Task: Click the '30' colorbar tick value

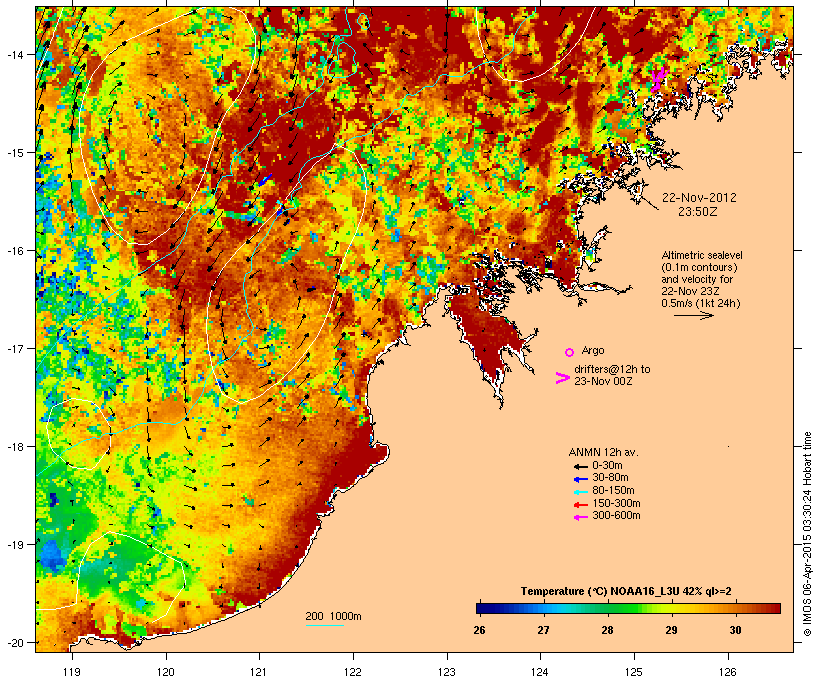Action: pyautogui.click(x=735, y=630)
